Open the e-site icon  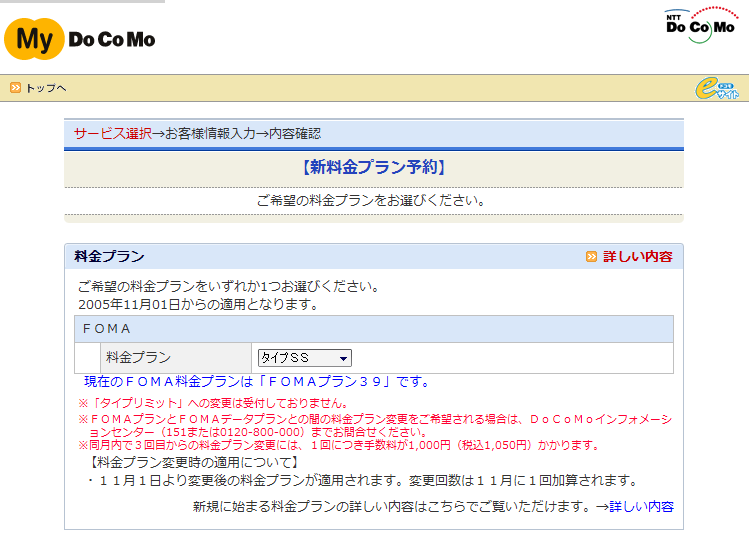[716, 88]
